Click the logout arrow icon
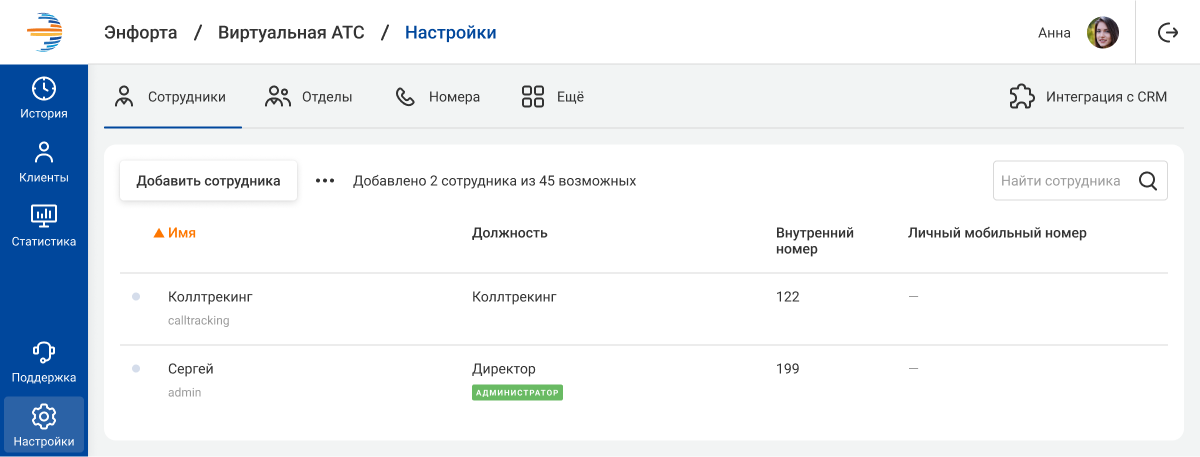Image resolution: width=1200 pixels, height=457 pixels. pyautogui.click(x=1167, y=33)
